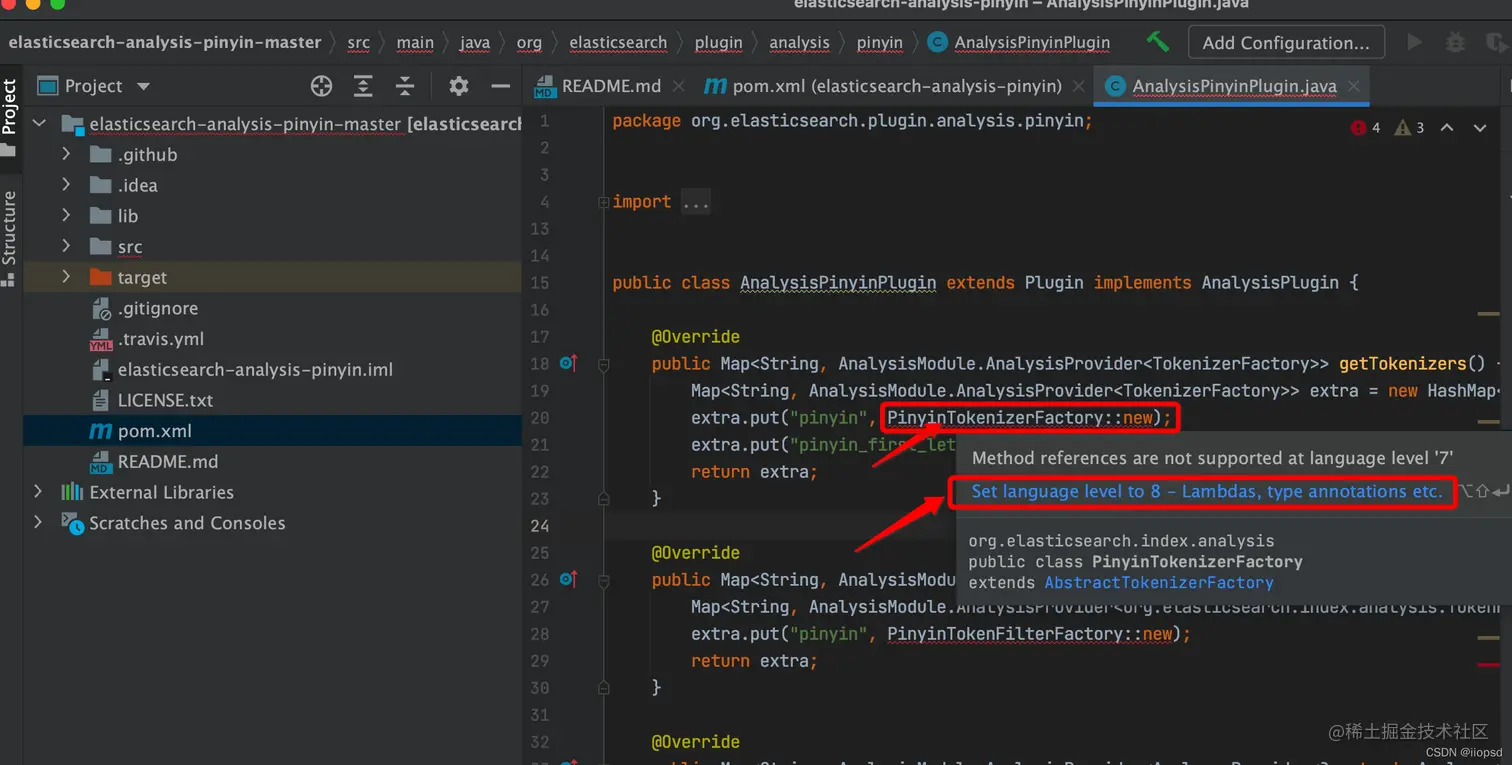
Task: Click breadcrumb item analysis
Action: pyautogui.click(x=799, y=43)
